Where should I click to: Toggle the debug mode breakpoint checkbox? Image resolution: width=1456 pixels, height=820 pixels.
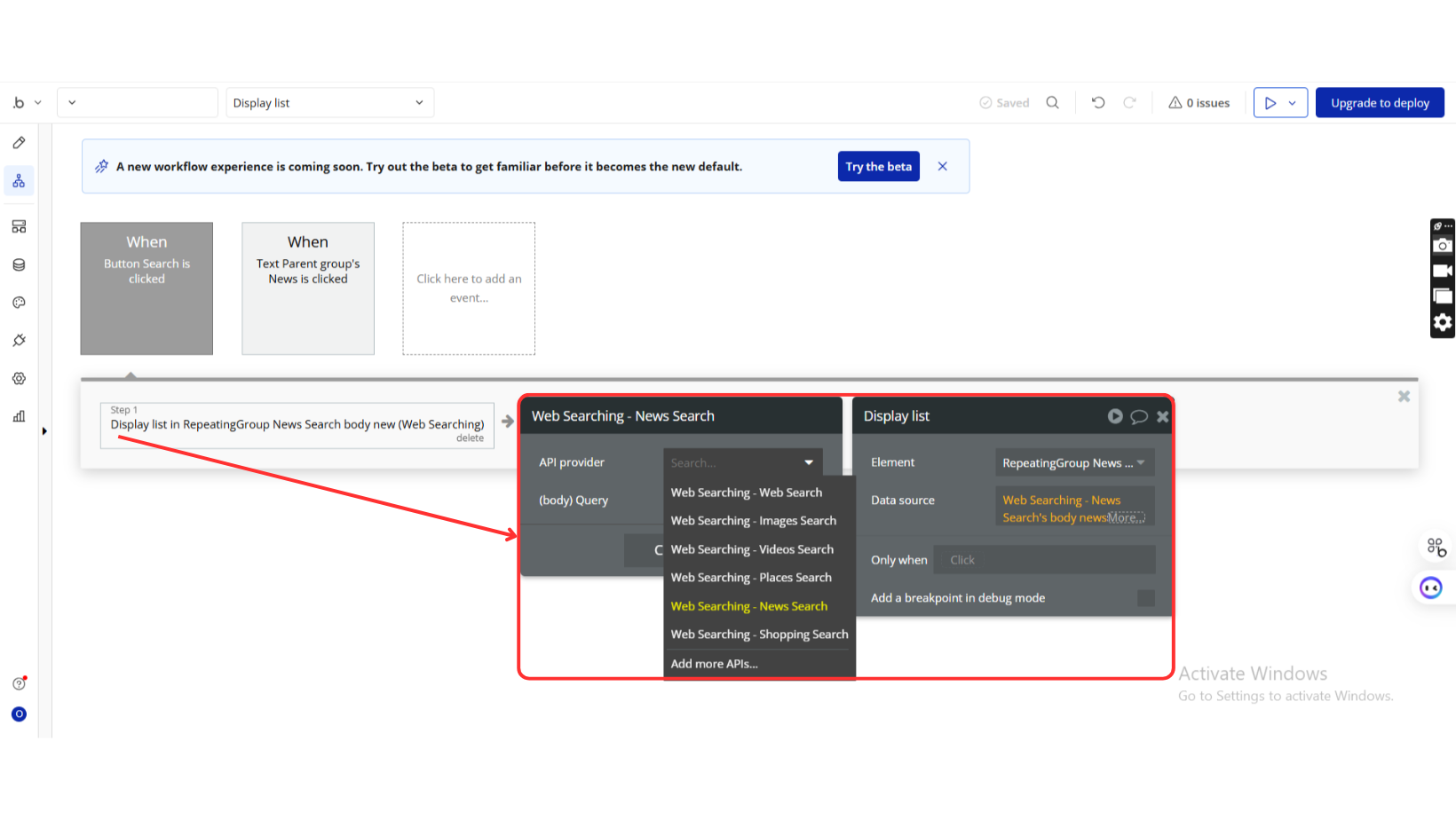click(x=1145, y=598)
